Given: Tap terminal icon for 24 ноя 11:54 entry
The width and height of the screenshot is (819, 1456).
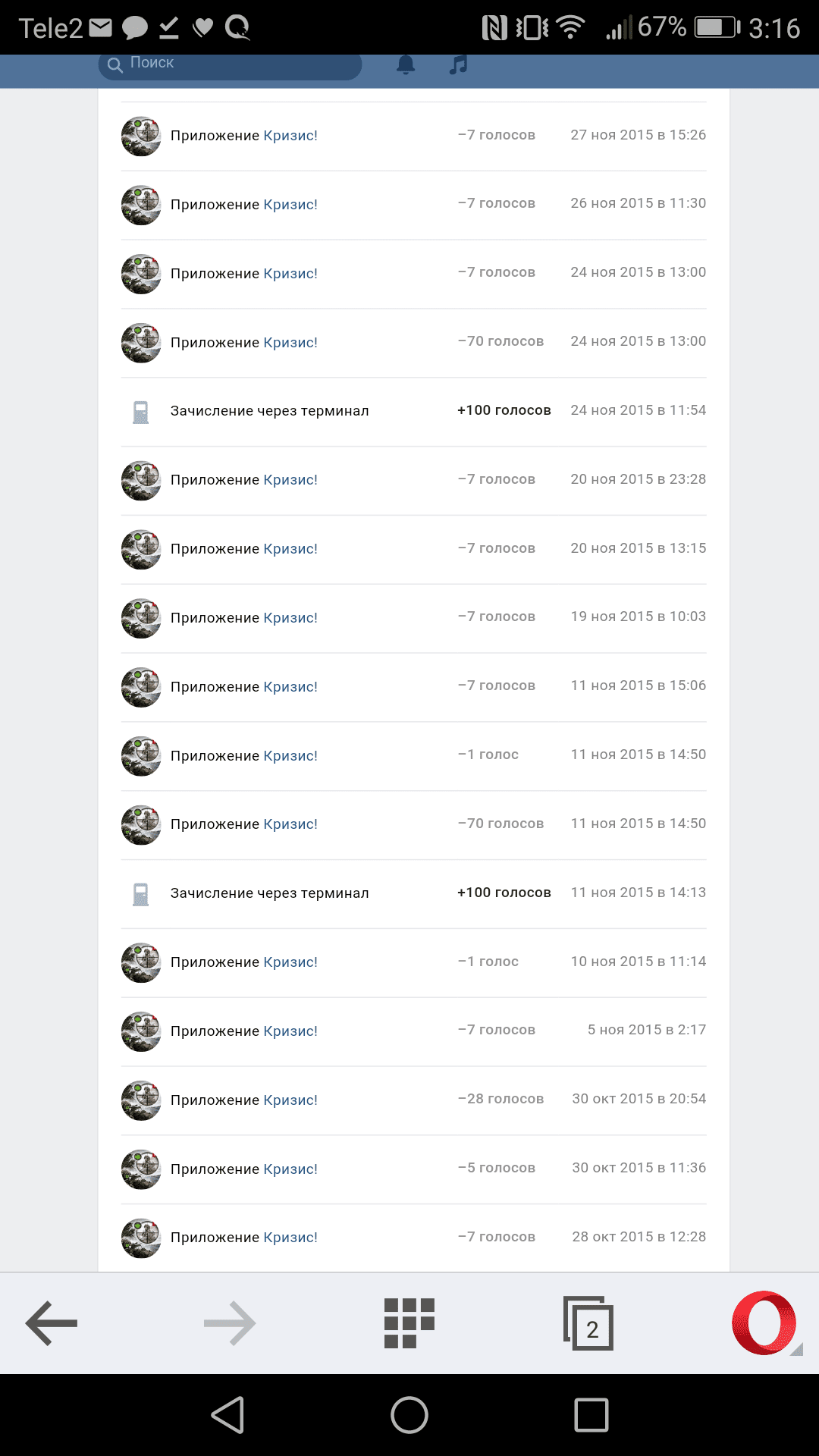Looking at the screenshot, I should click(141, 412).
